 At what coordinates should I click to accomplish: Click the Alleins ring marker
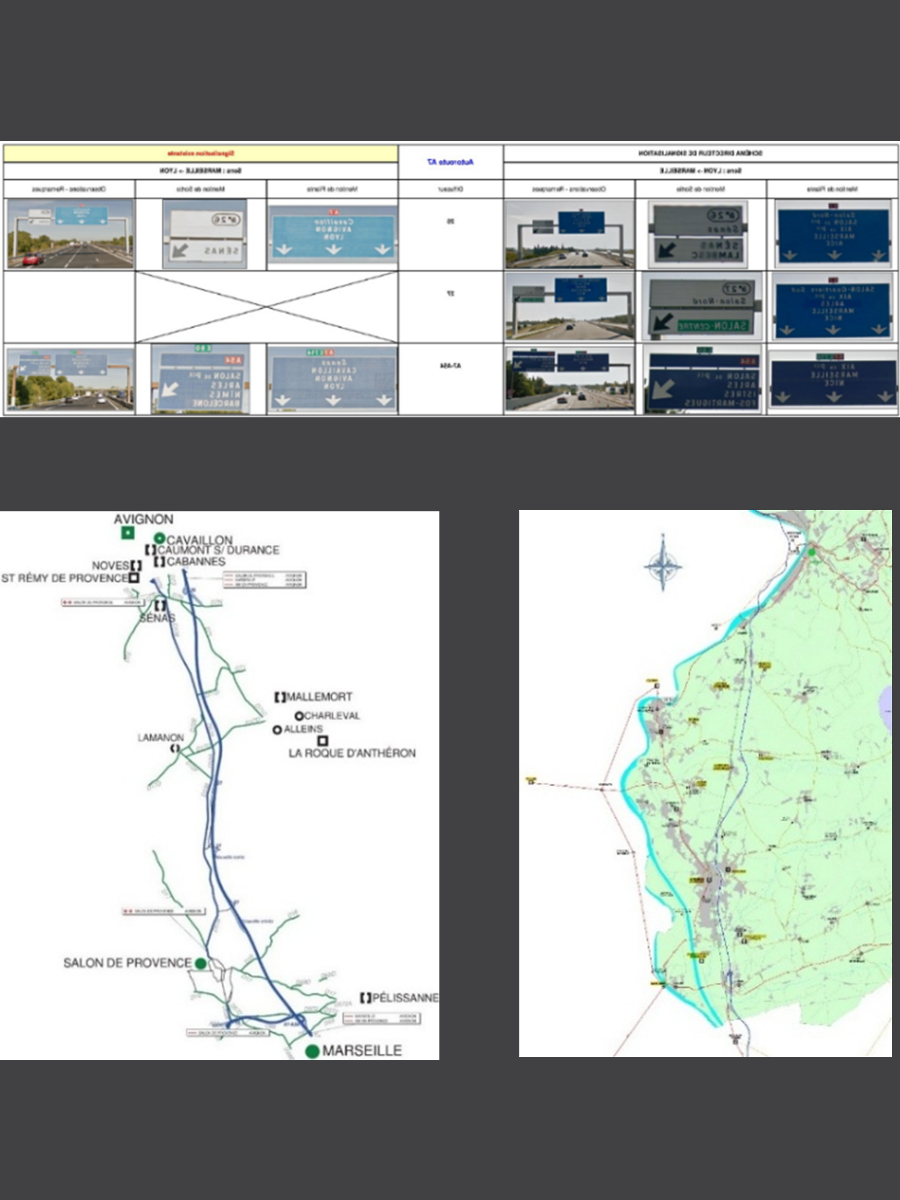(x=277, y=730)
